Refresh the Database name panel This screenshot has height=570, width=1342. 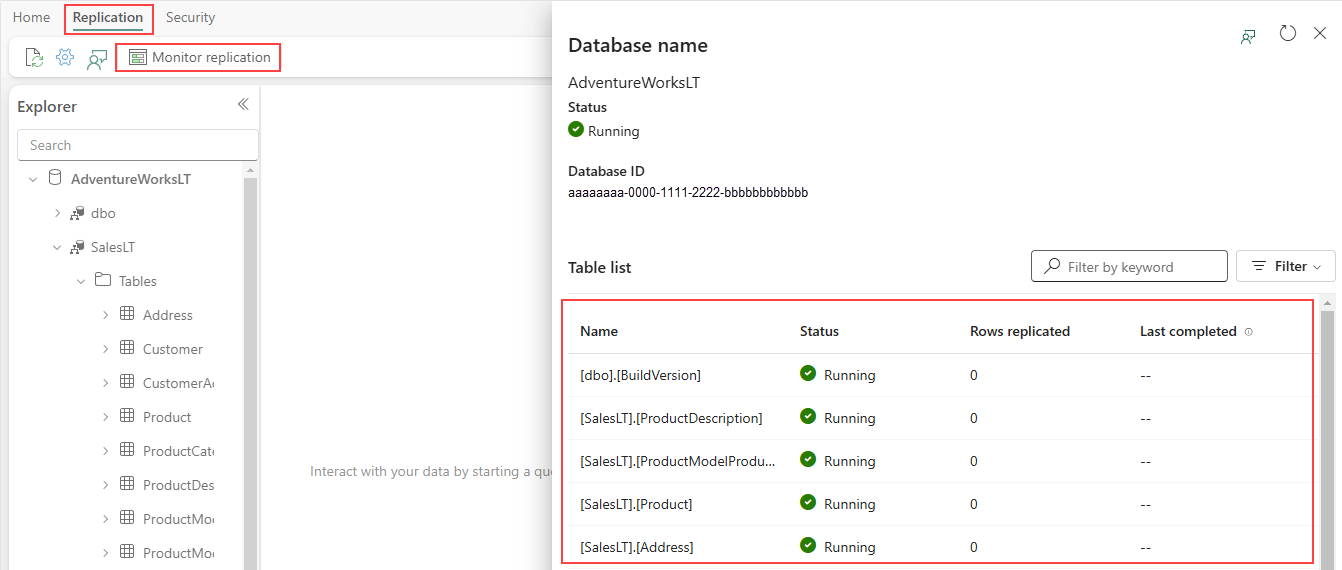1288,34
